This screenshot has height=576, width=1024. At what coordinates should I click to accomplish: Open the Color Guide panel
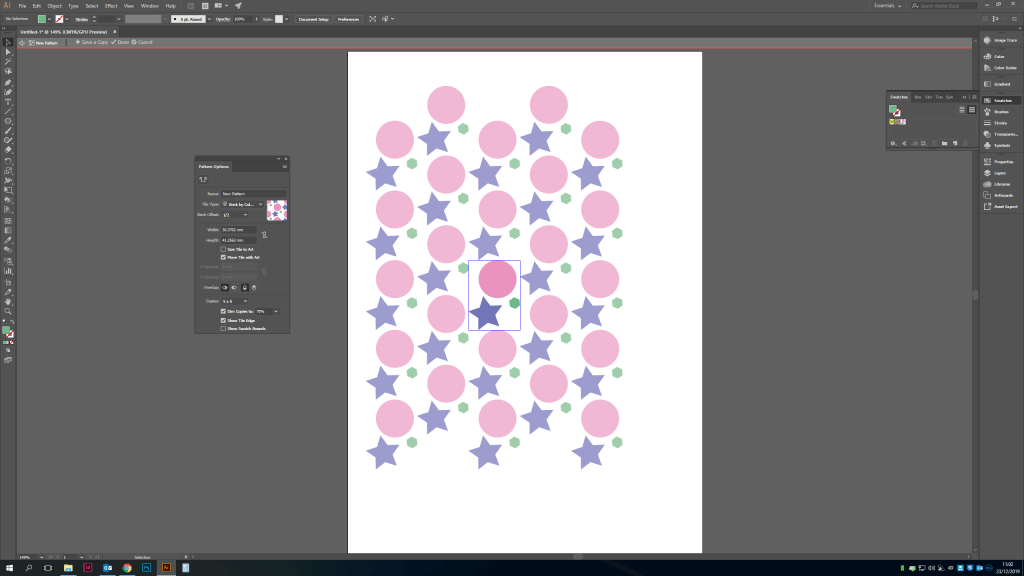(999, 68)
